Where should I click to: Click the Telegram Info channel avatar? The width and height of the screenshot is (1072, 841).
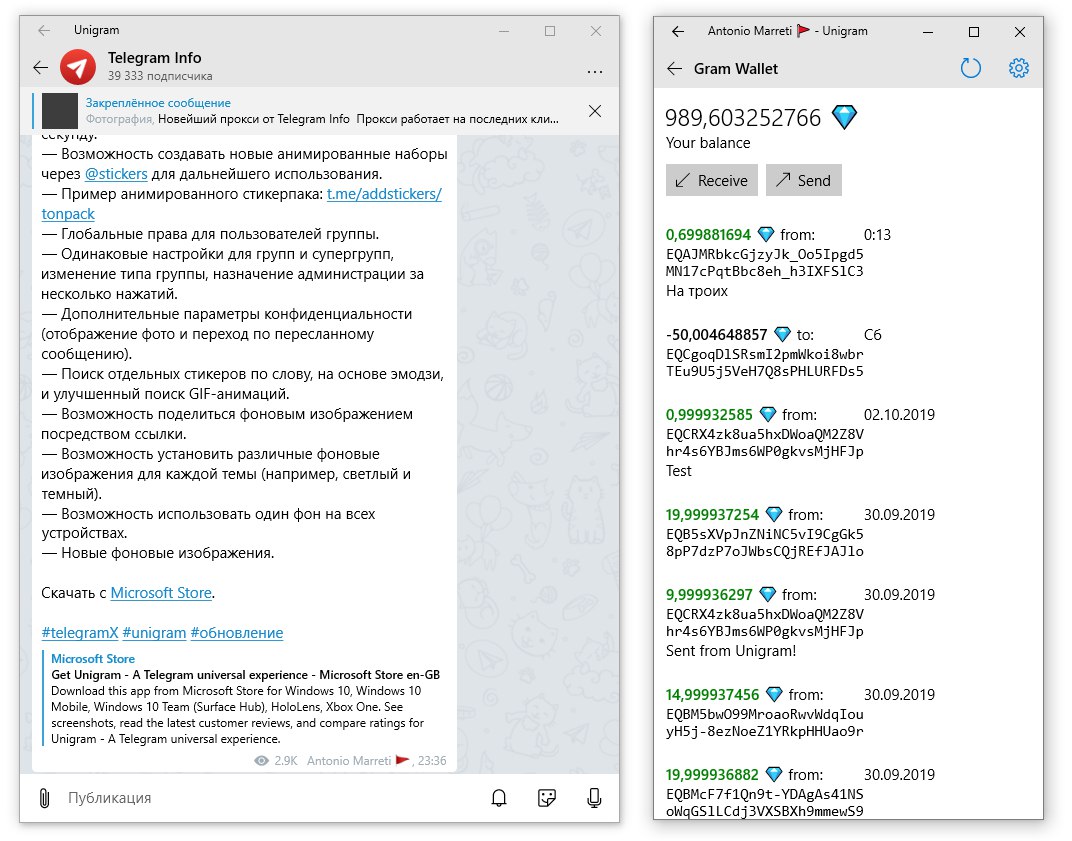tap(78, 66)
